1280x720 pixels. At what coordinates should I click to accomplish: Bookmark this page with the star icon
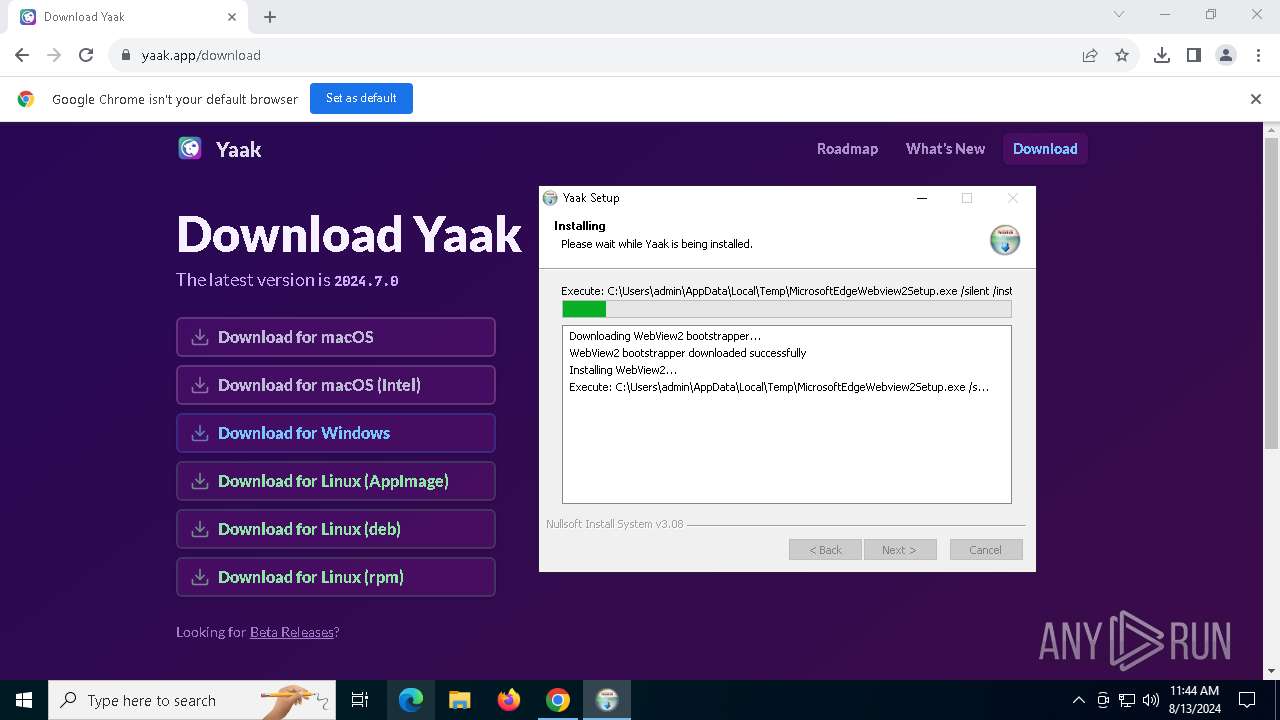point(1122,55)
